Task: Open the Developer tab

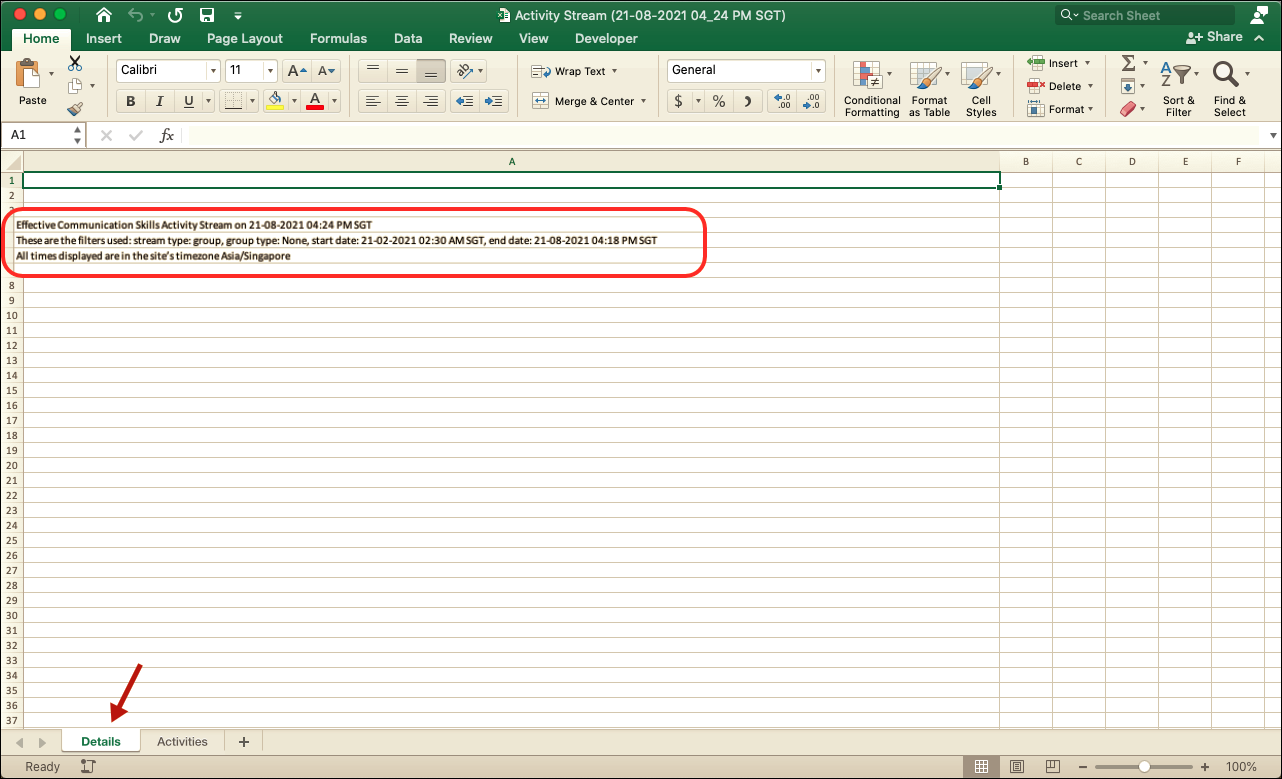Action: click(606, 38)
